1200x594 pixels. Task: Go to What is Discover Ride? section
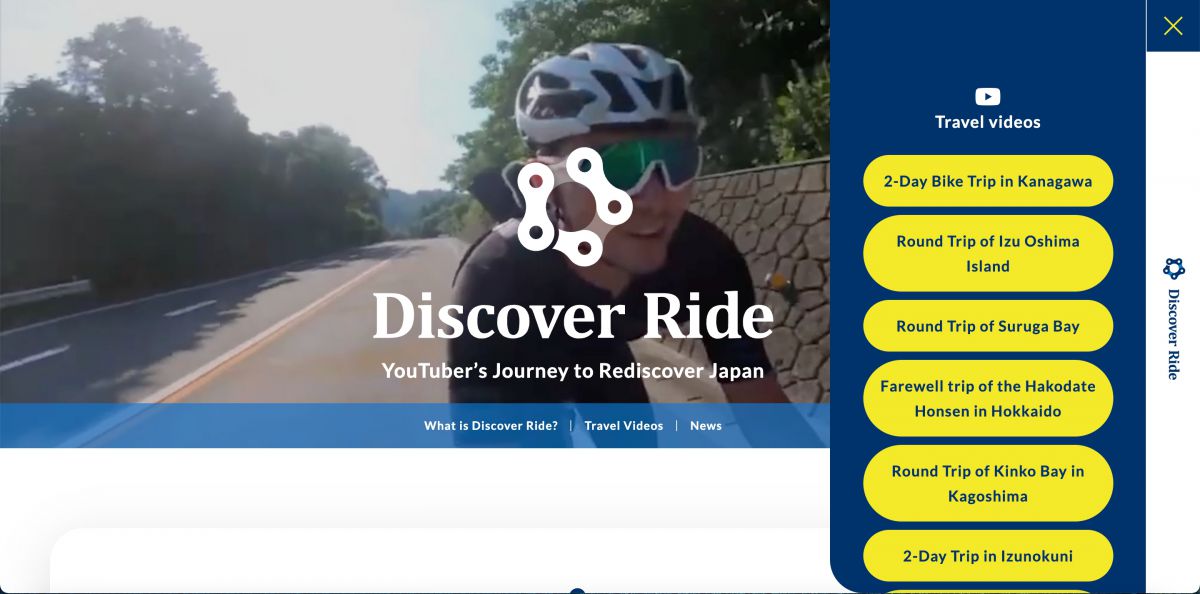pos(491,425)
